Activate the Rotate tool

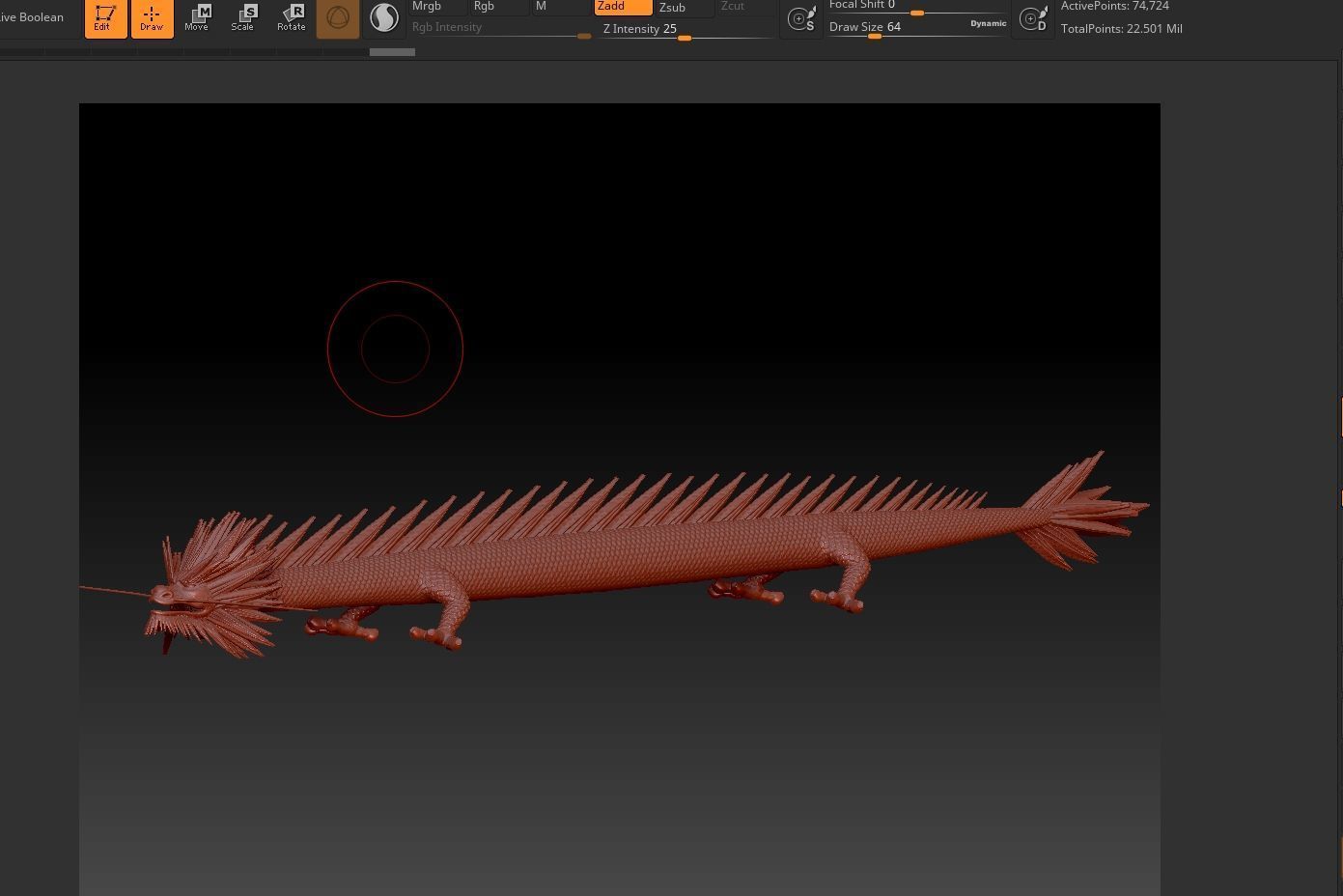click(x=291, y=17)
